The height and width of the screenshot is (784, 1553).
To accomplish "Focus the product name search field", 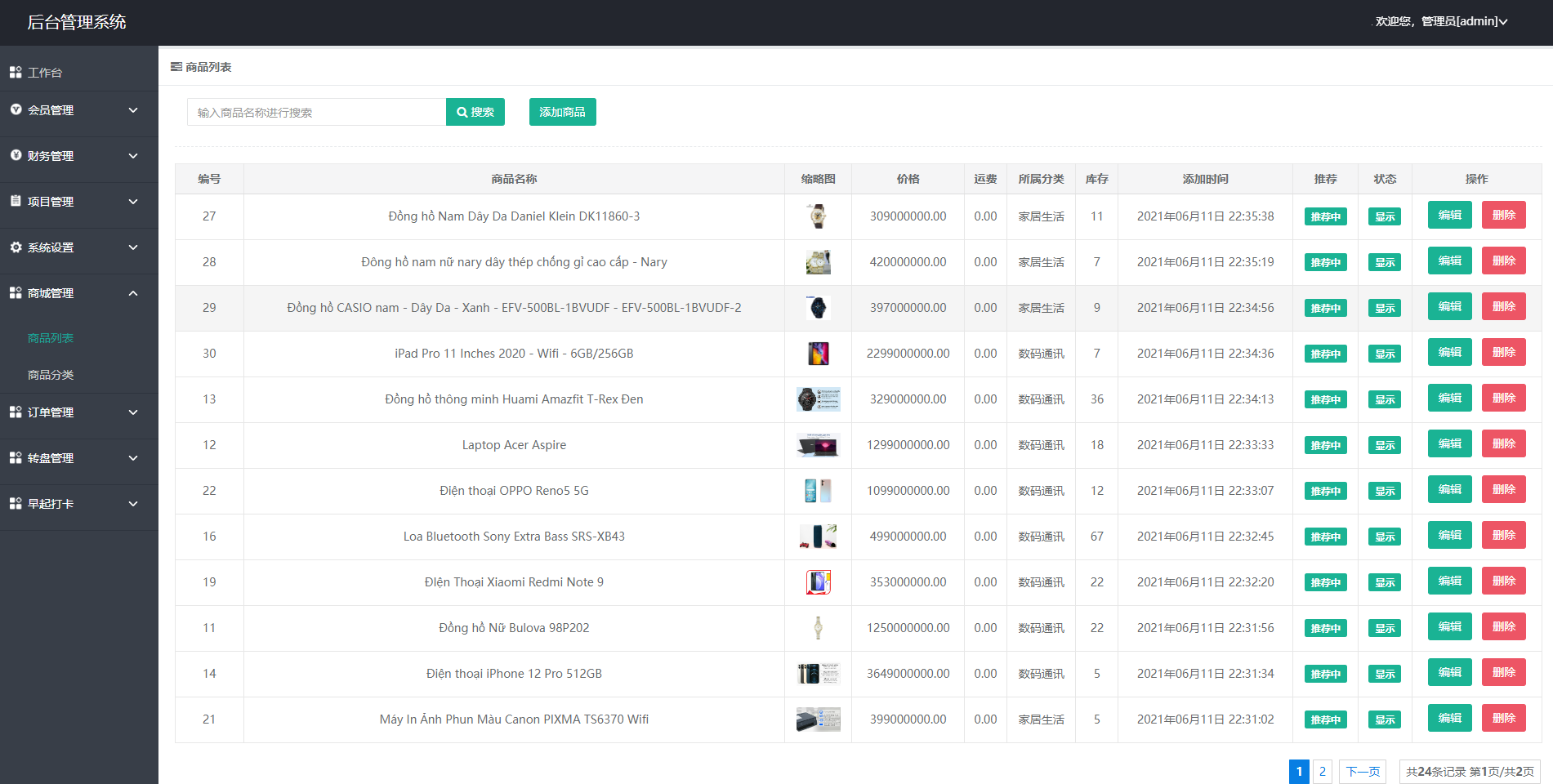I will click(316, 112).
